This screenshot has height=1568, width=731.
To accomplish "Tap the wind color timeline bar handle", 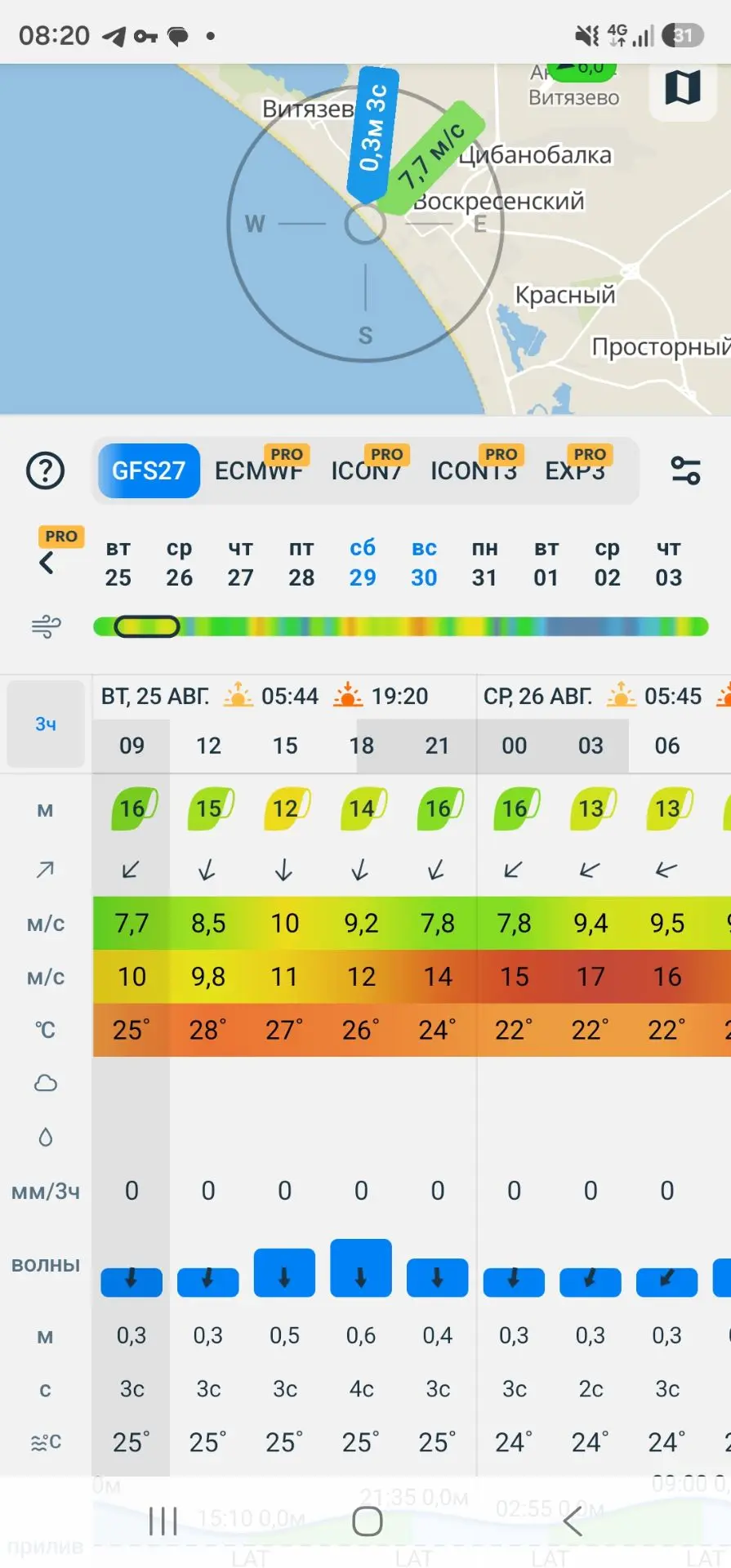I will [x=146, y=627].
